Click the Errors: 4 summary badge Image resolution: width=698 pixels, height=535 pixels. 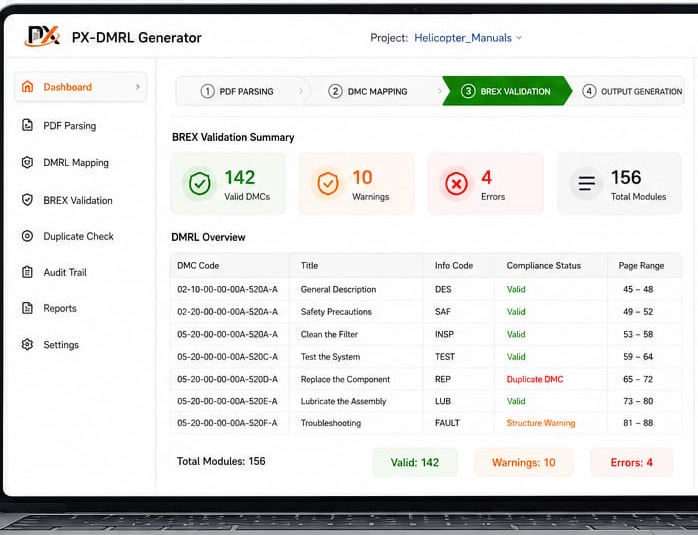pos(632,462)
